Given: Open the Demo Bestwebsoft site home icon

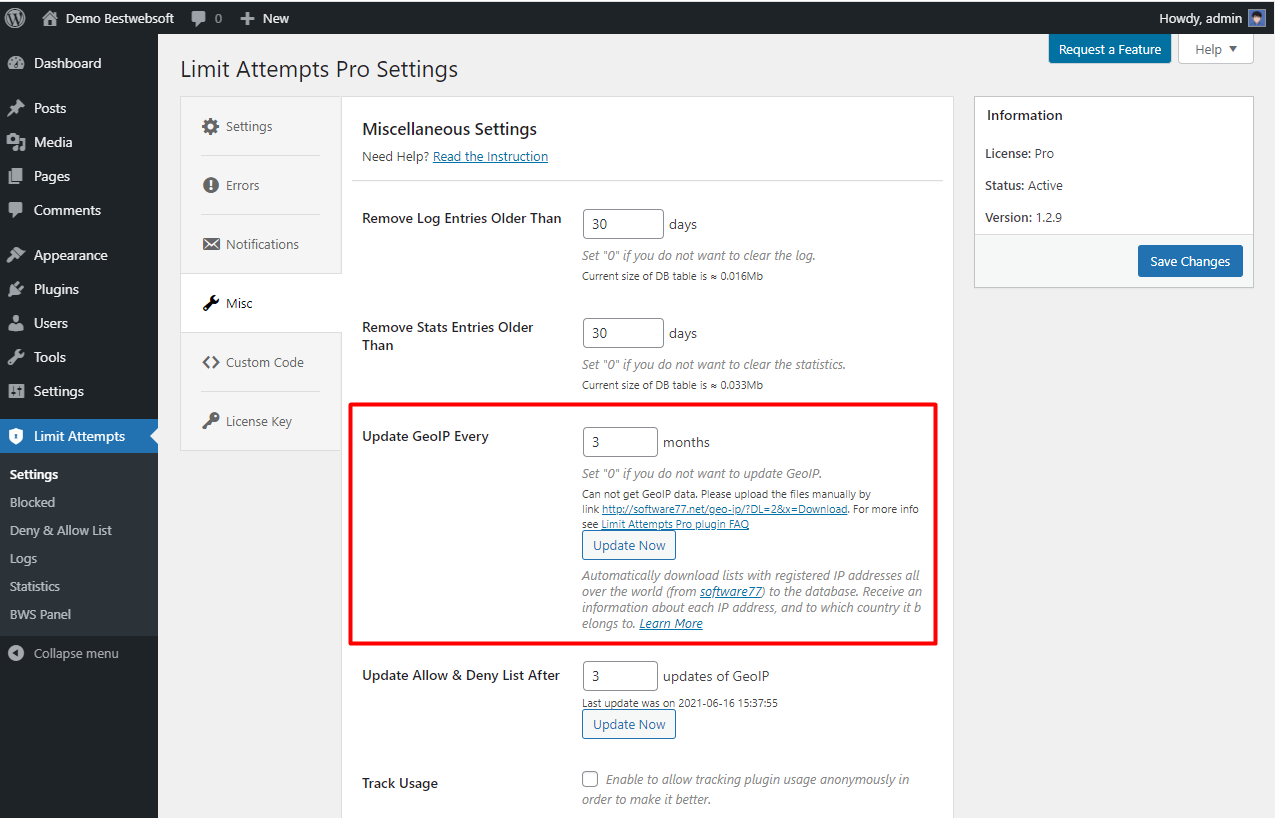Looking at the screenshot, I should [50, 18].
